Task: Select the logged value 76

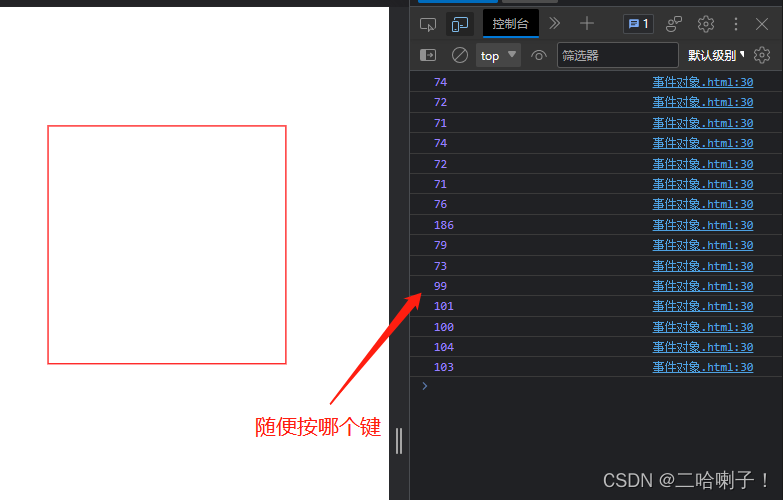Action: [x=440, y=204]
